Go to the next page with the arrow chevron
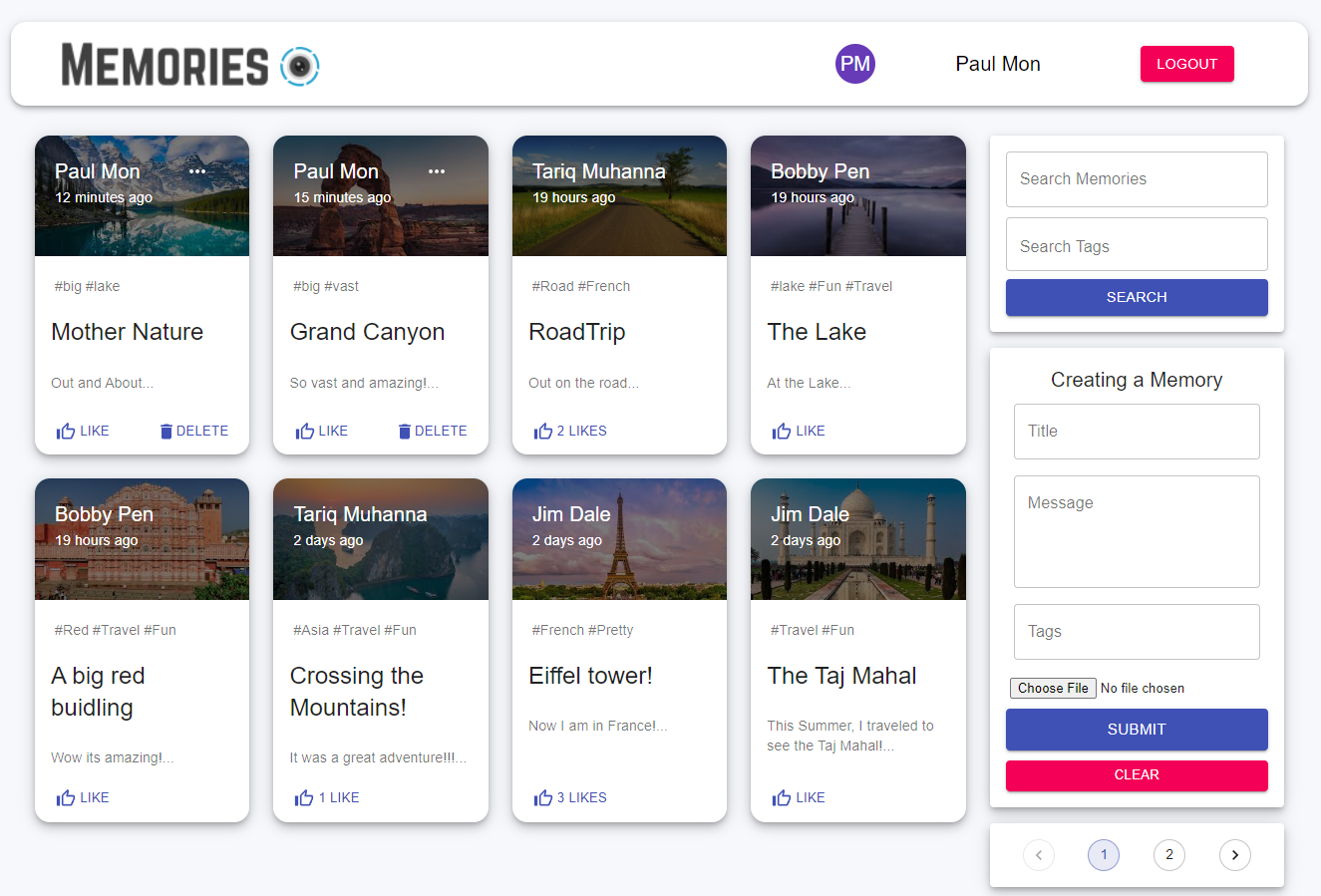This screenshot has width=1321, height=896. (x=1234, y=855)
